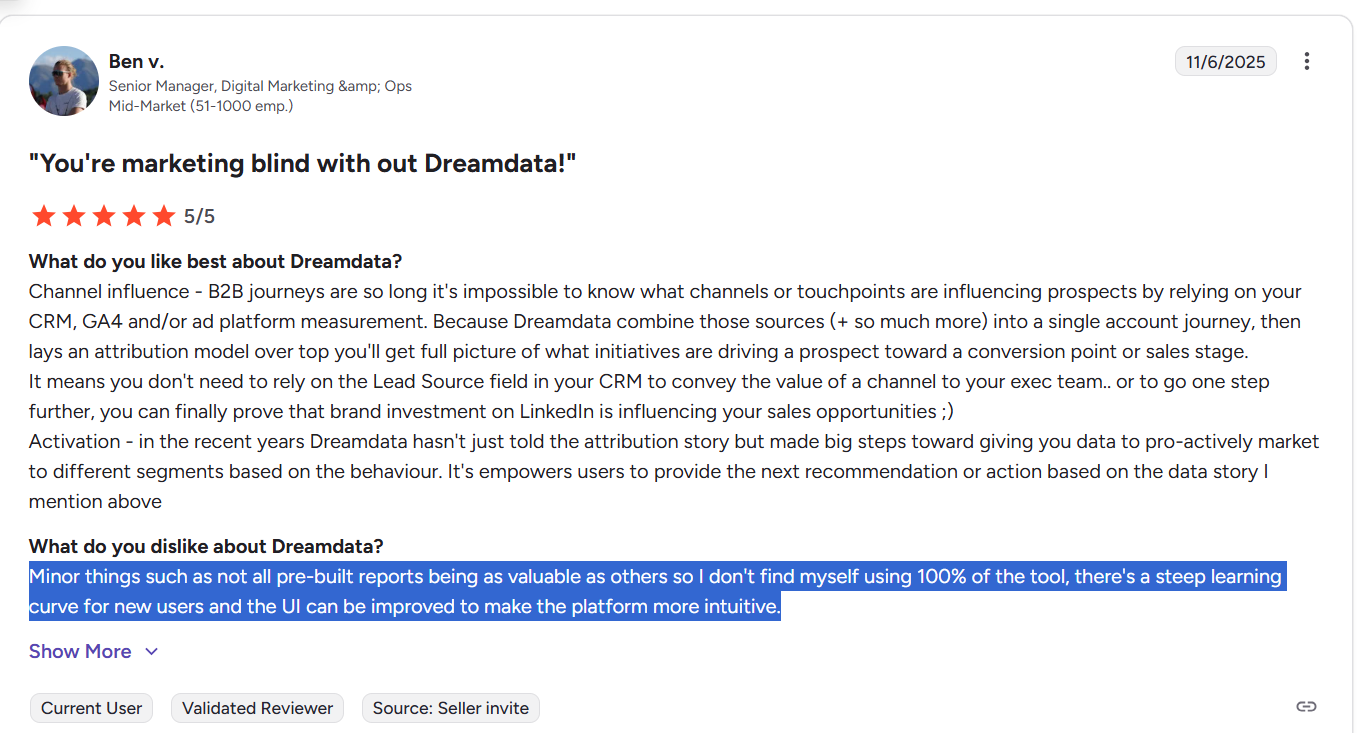Screen dimensions: 1370x733
Task: Click the Current User badge
Action: point(91,708)
